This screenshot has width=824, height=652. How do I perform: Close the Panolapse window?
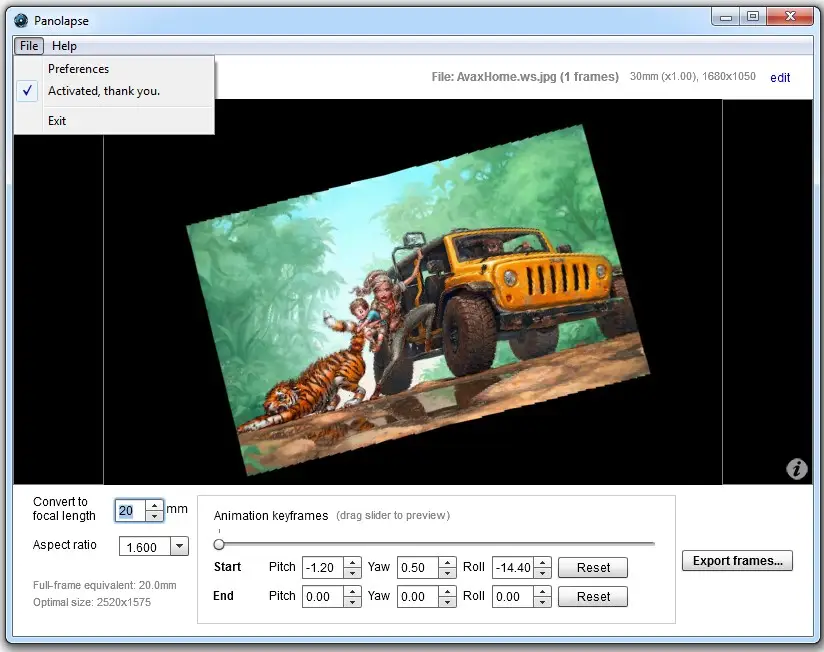point(790,17)
